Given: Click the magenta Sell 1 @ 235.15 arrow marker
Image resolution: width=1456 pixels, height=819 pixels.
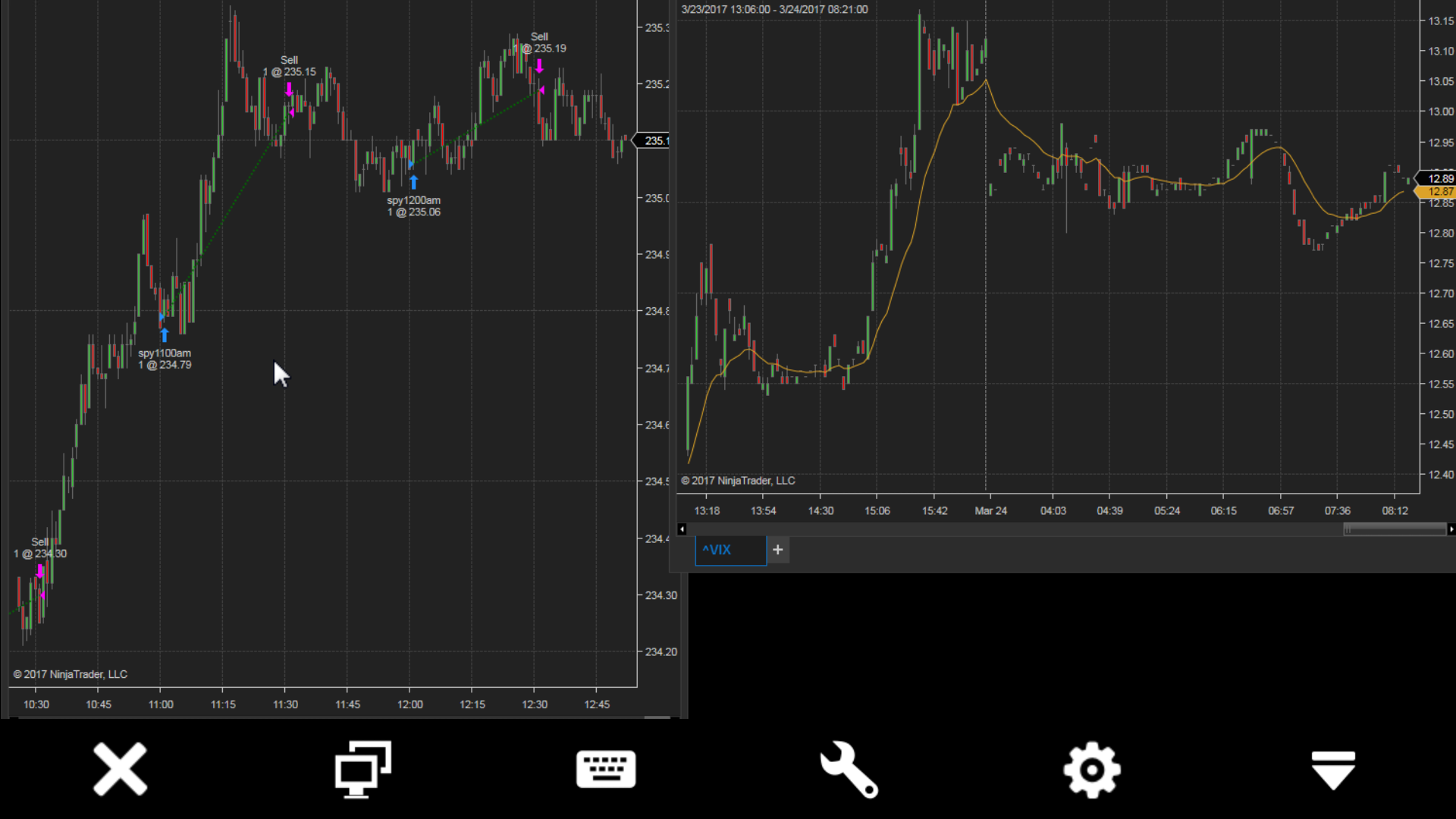Looking at the screenshot, I should tap(289, 89).
